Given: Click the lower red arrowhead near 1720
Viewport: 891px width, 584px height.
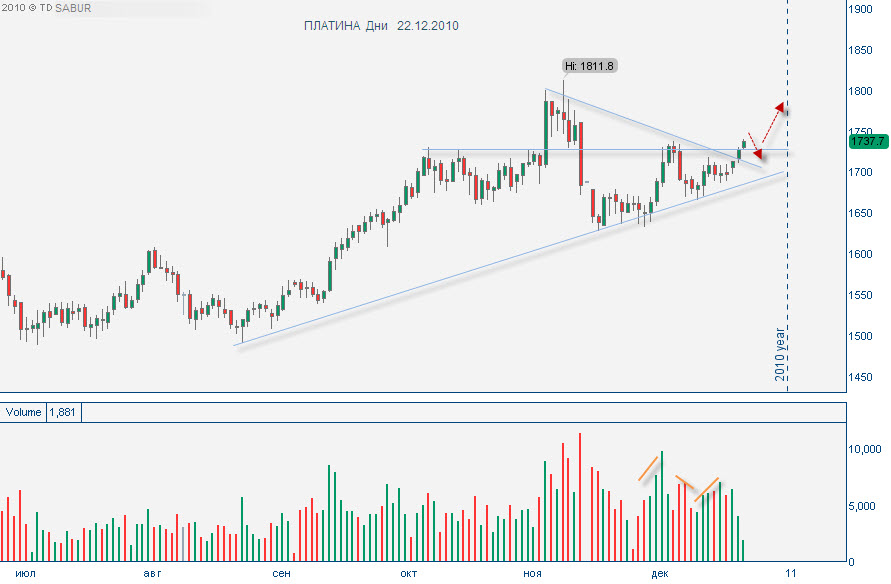Looking at the screenshot, I should (x=757, y=153).
